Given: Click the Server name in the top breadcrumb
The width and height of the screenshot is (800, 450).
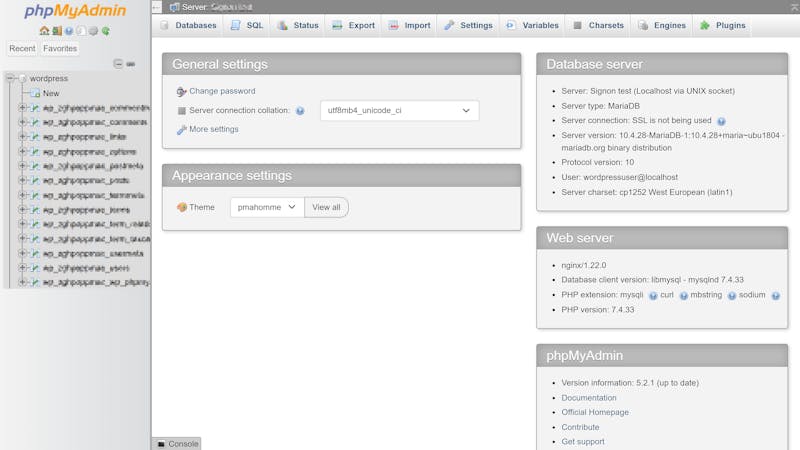Looking at the screenshot, I should click(x=232, y=7).
